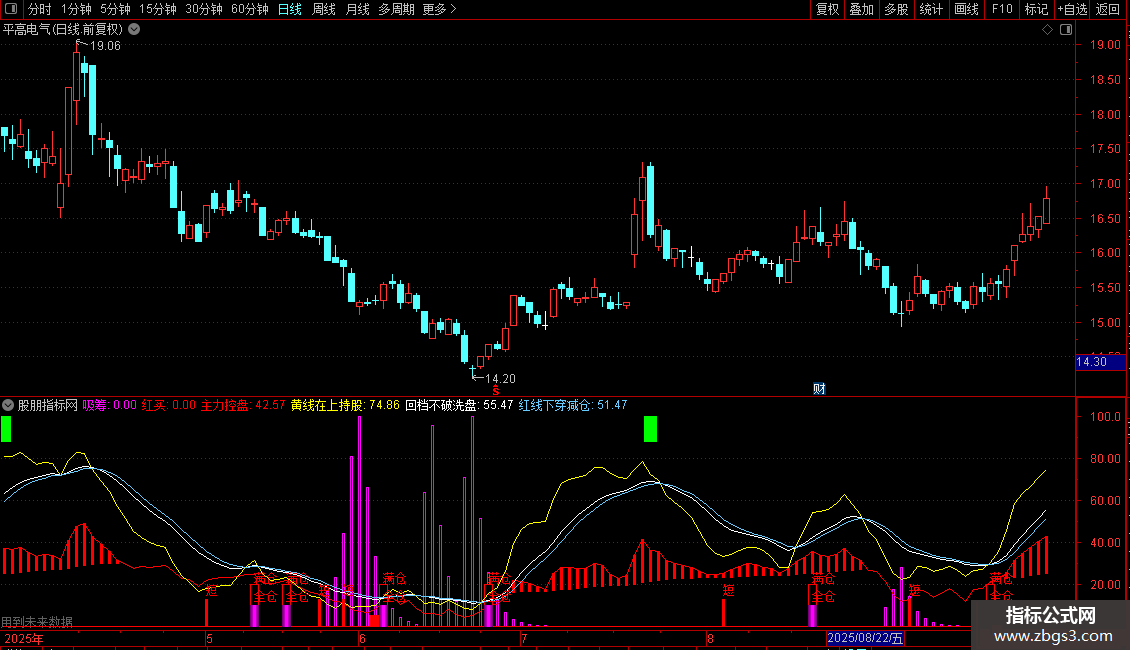Image resolution: width=1130 pixels, height=650 pixels.
Task: Open the F10 company info
Action: (x=1001, y=10)
